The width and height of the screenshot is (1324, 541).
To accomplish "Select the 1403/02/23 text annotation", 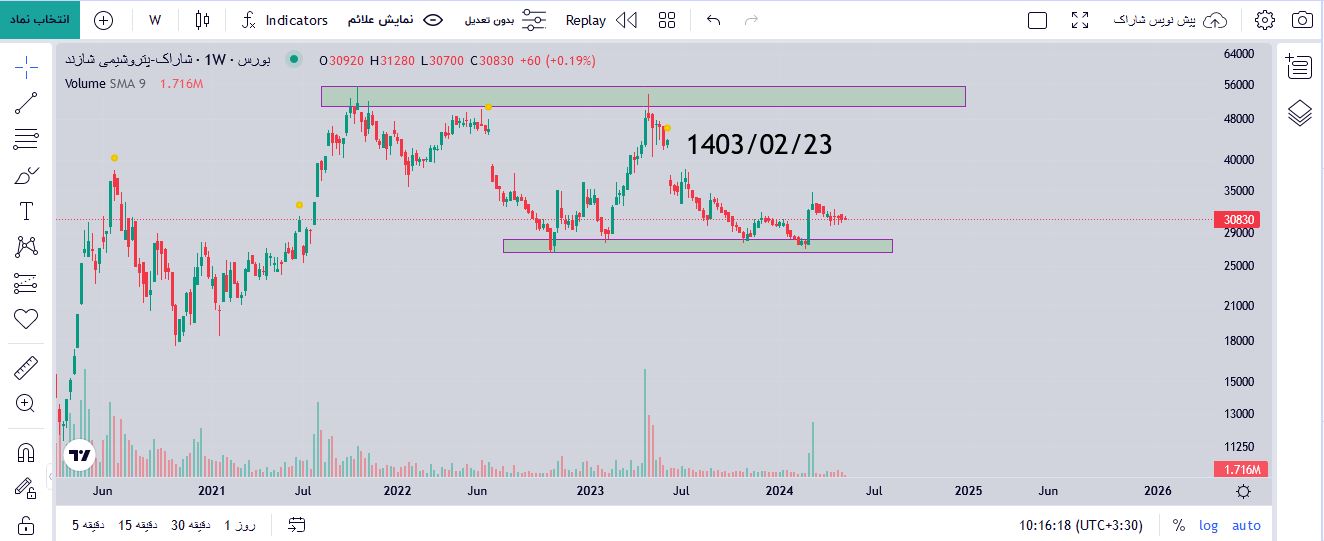I will [759, 145].
